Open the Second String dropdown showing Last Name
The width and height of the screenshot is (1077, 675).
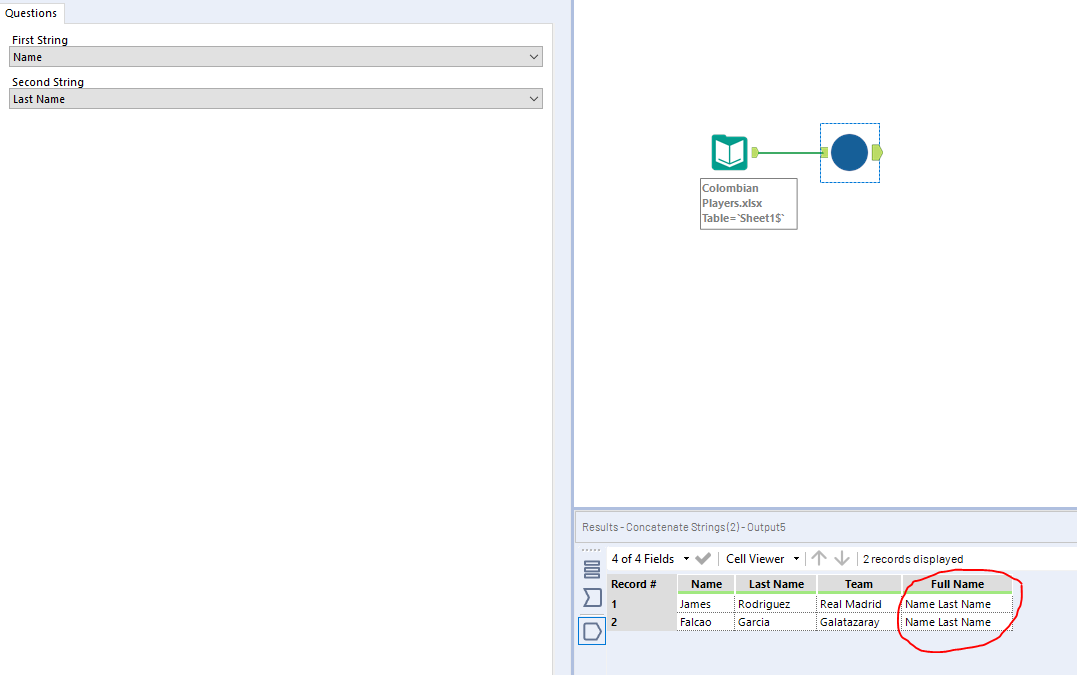coord(535,98)
